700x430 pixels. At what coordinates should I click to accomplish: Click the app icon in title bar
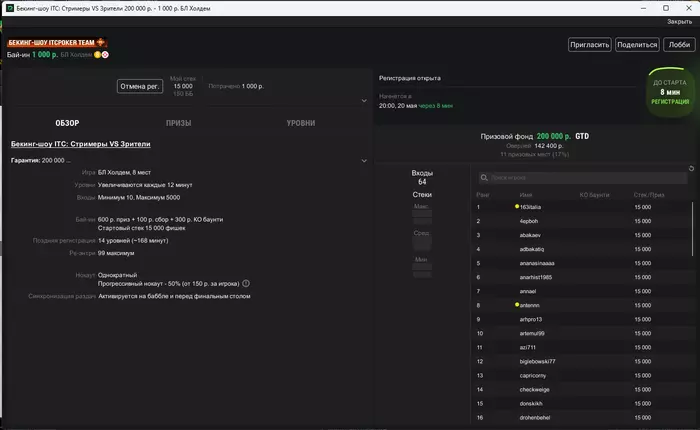pyautogui.click(x=9, y=8)
